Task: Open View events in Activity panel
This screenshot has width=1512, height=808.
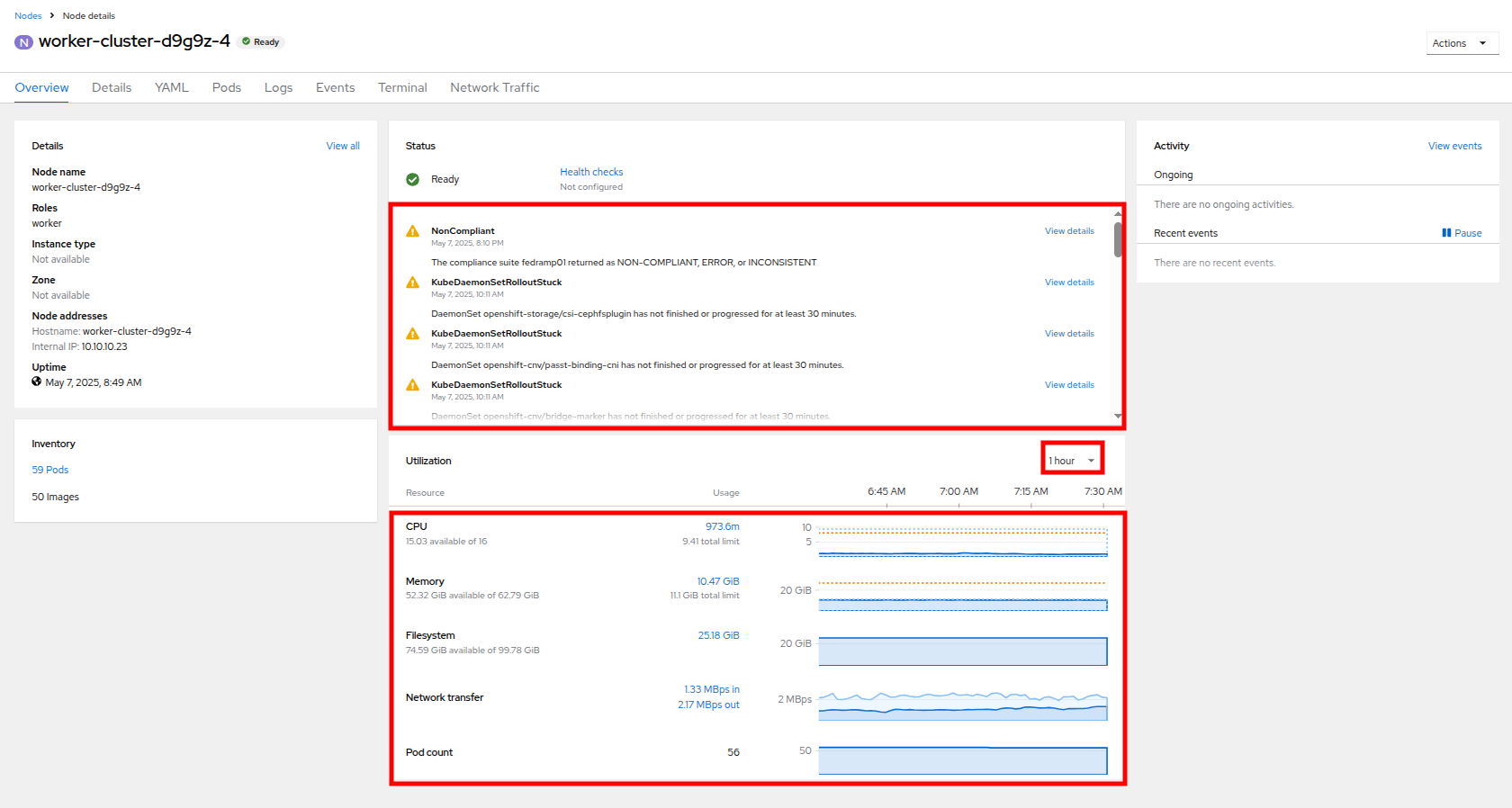Action: tap(1454, 146)
